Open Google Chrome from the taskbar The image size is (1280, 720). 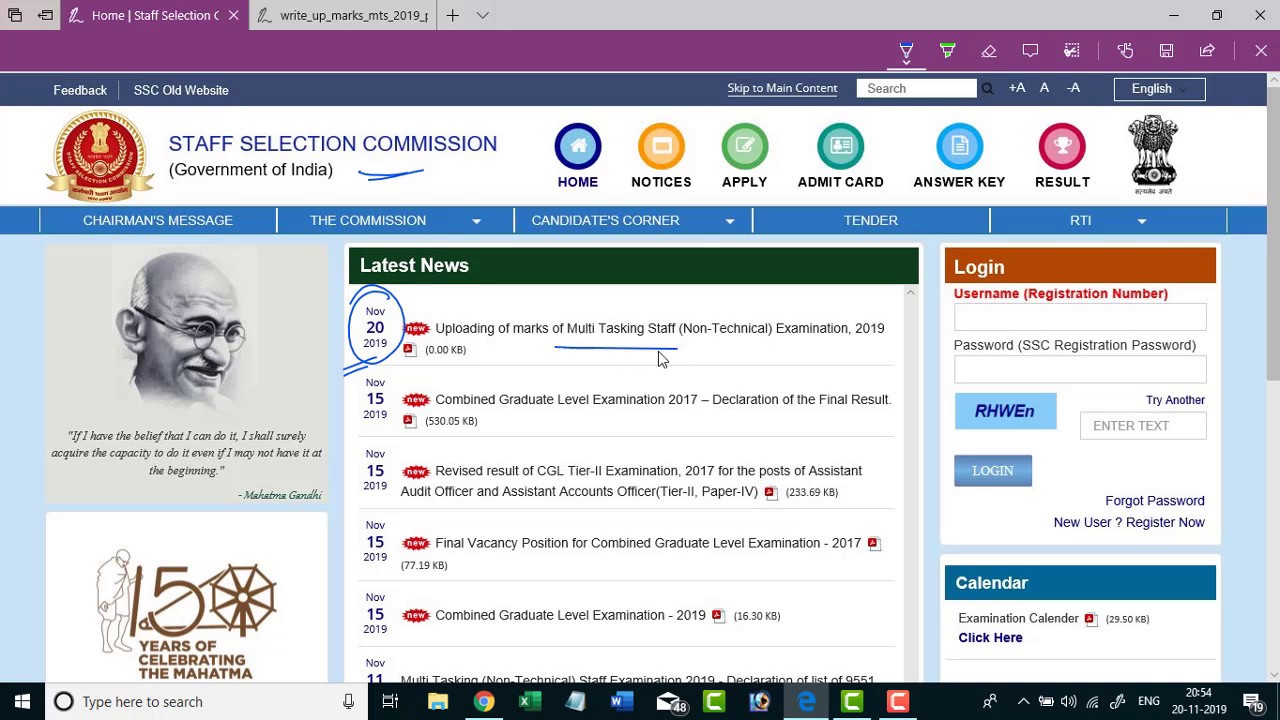pos(484,702)
